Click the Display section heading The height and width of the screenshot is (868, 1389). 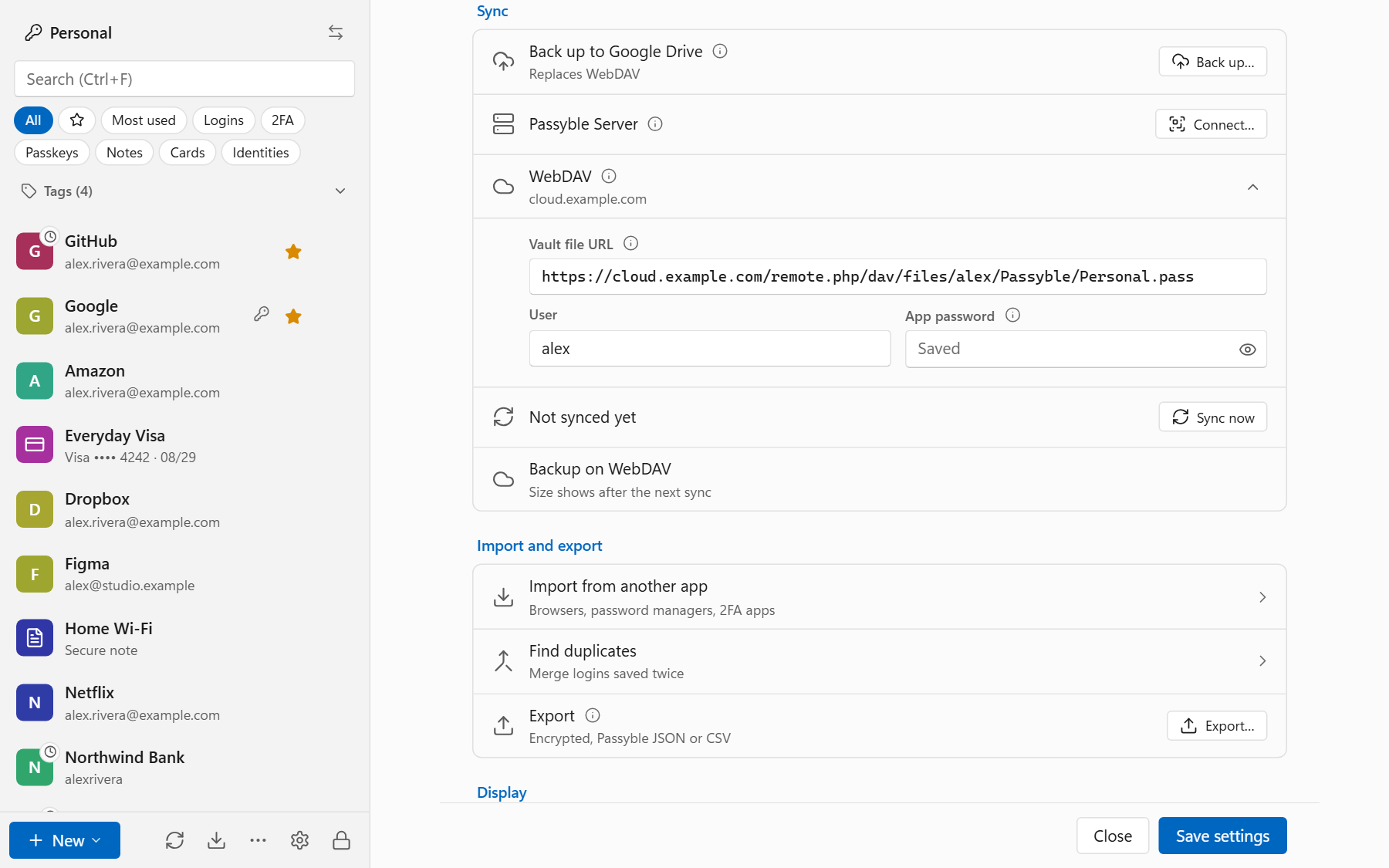click(x=502, y=792)
